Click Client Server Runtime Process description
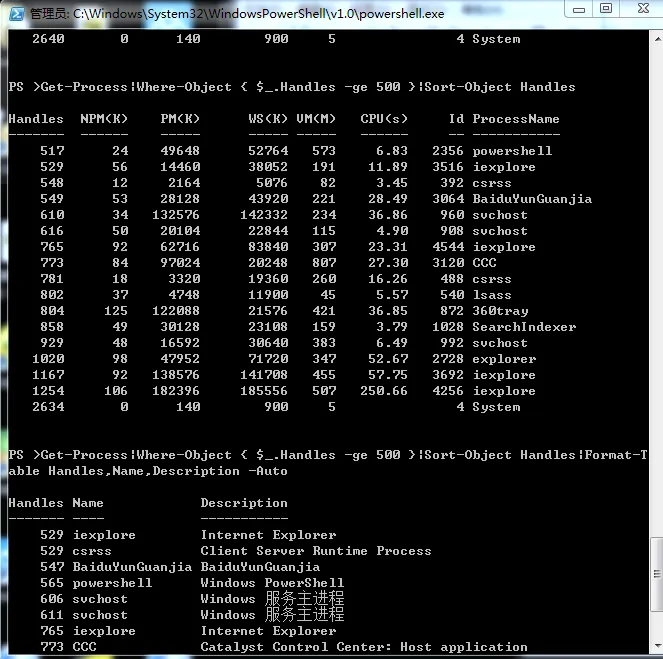 [316, 551]
